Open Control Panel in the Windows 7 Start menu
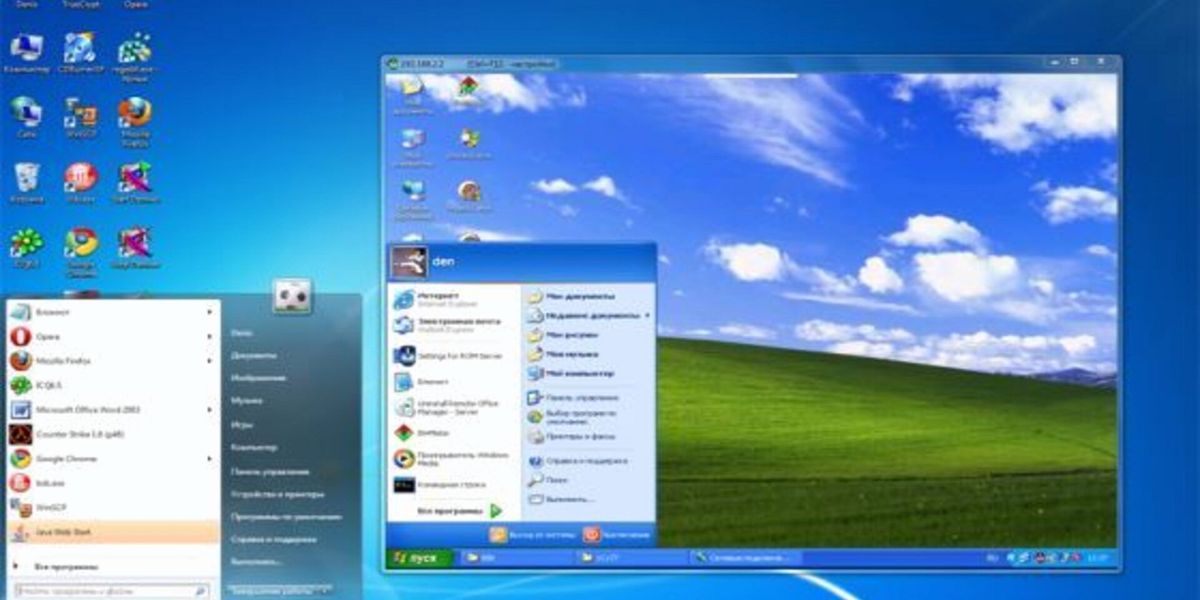 point(270,471)
